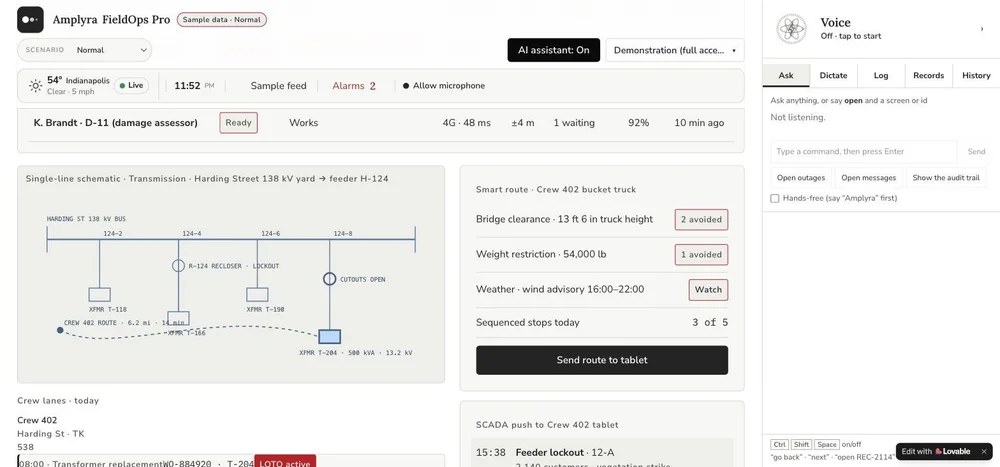Open the Demonstration access dropdown
Screen dimensions: 1000x467
click(675, 50)
